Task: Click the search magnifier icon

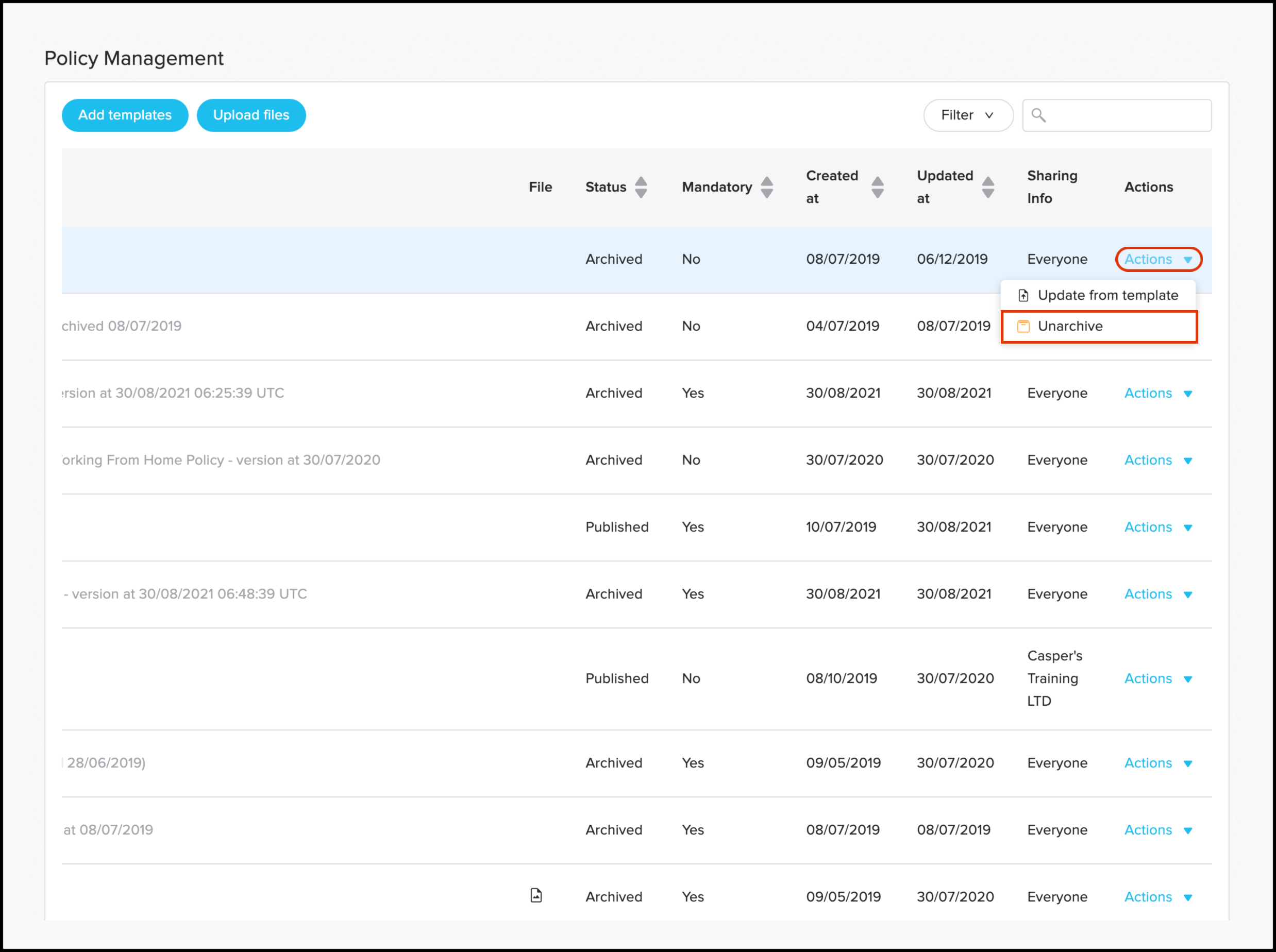Action: pos(1038,115)
